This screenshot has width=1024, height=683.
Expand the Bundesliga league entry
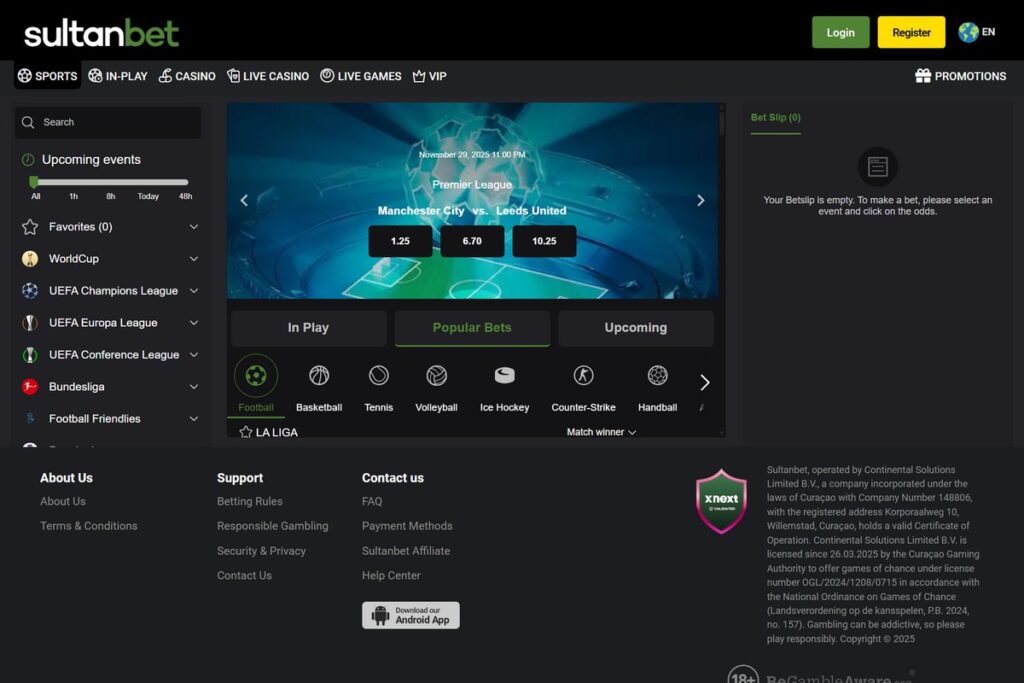coord(195,387)
